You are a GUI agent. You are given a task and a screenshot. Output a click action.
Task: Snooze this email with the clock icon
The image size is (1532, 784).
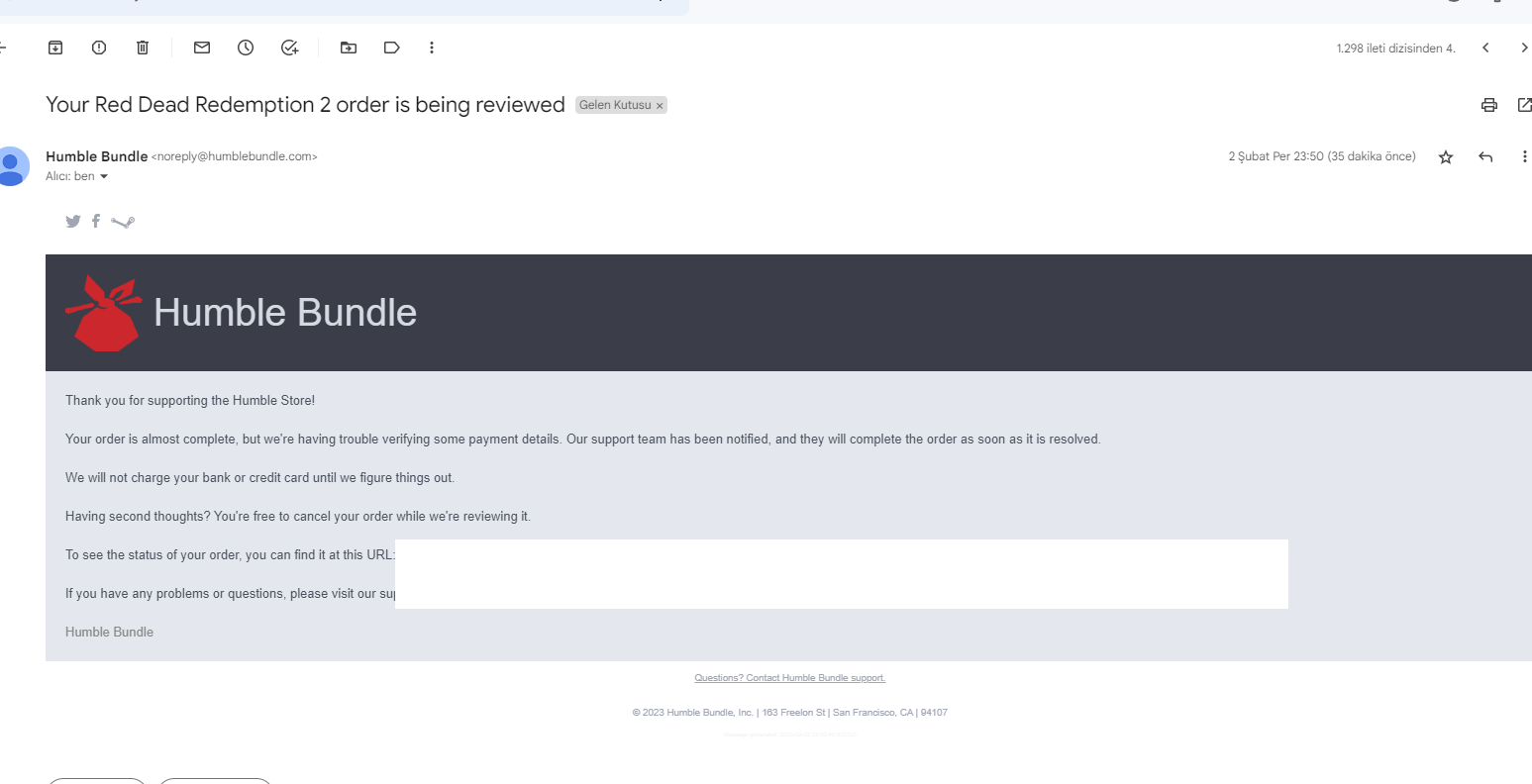(x=246, y=48)
